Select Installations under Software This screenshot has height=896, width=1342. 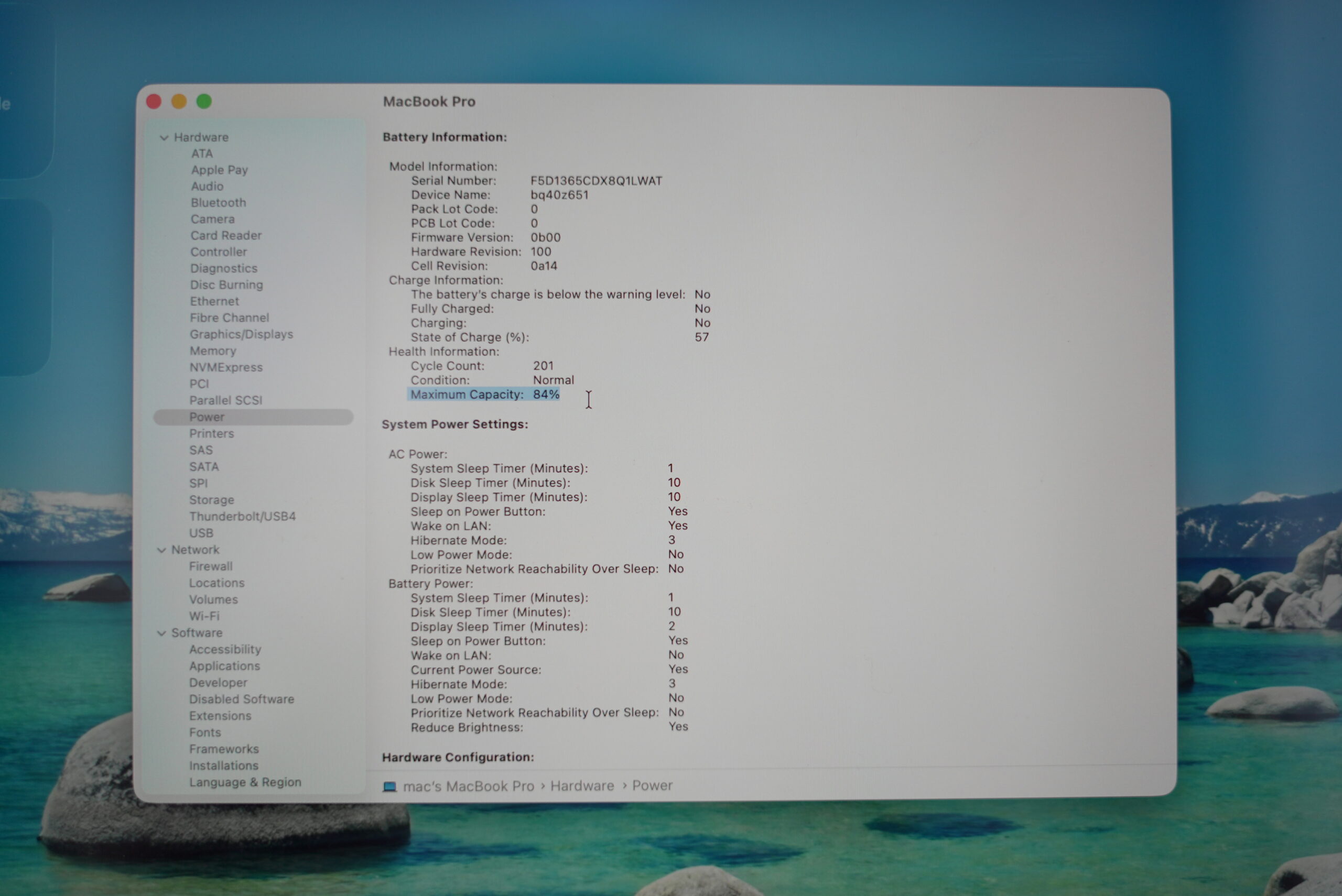pos(223,766)
